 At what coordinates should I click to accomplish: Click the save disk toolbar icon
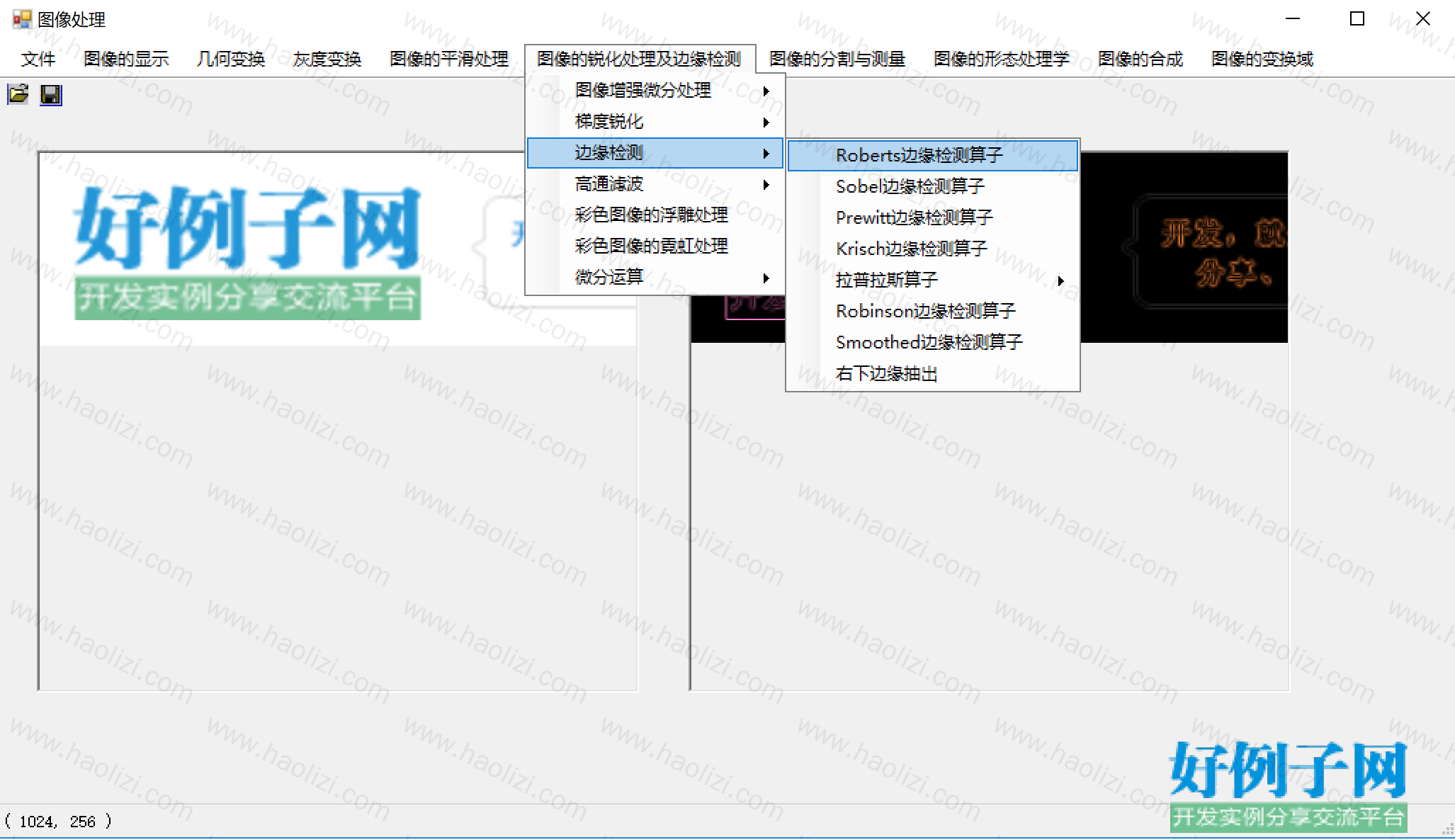pyautogui.click(x=51, y=94)
